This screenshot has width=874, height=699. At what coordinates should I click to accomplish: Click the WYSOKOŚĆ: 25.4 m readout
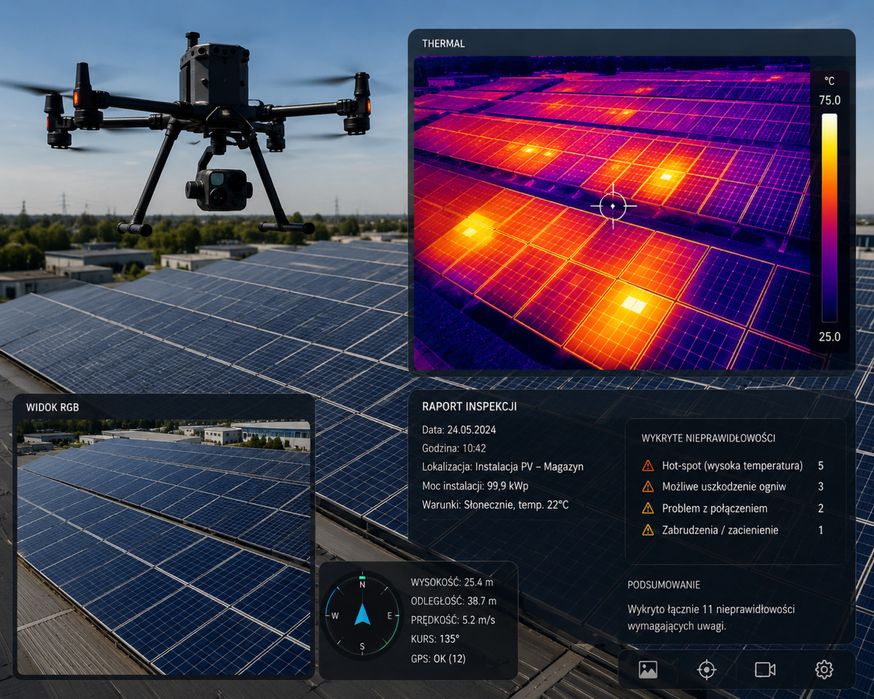click(x=452, y=582)
